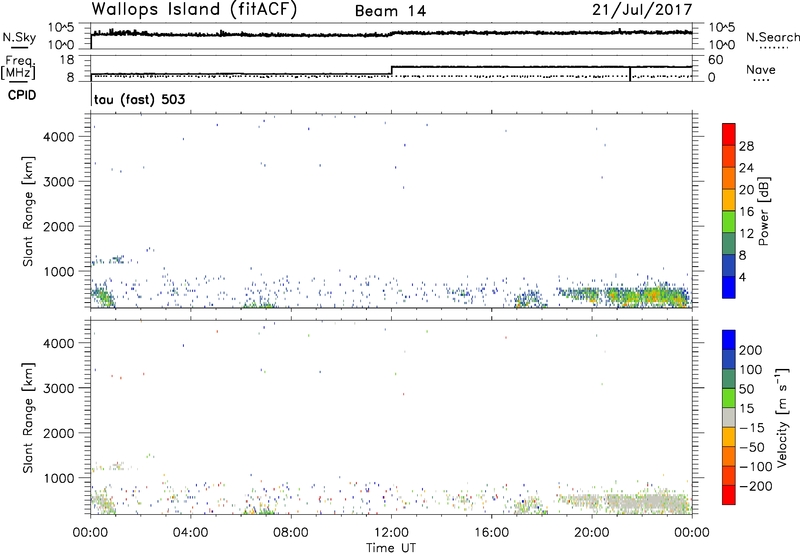Click the "Slant Range [km]" label of velocity panel
Image resolution: width=800 pixels, height=554 pixels.
(x=28, y=418)
